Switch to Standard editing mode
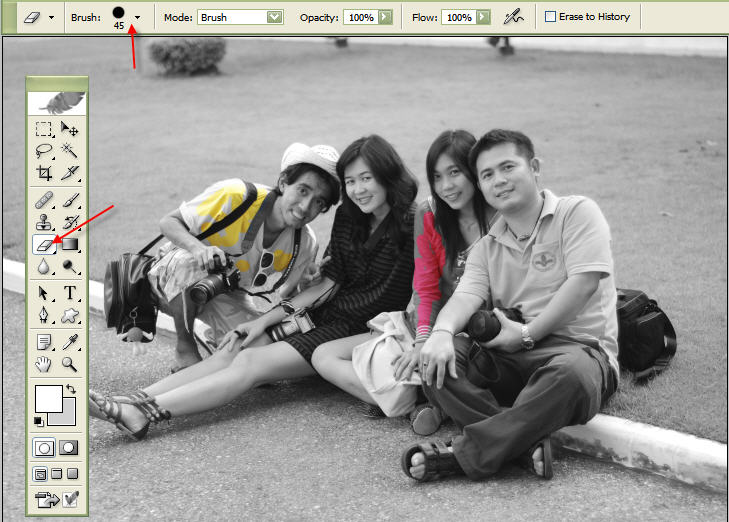 pyautogui.click(x=44, y=448)
